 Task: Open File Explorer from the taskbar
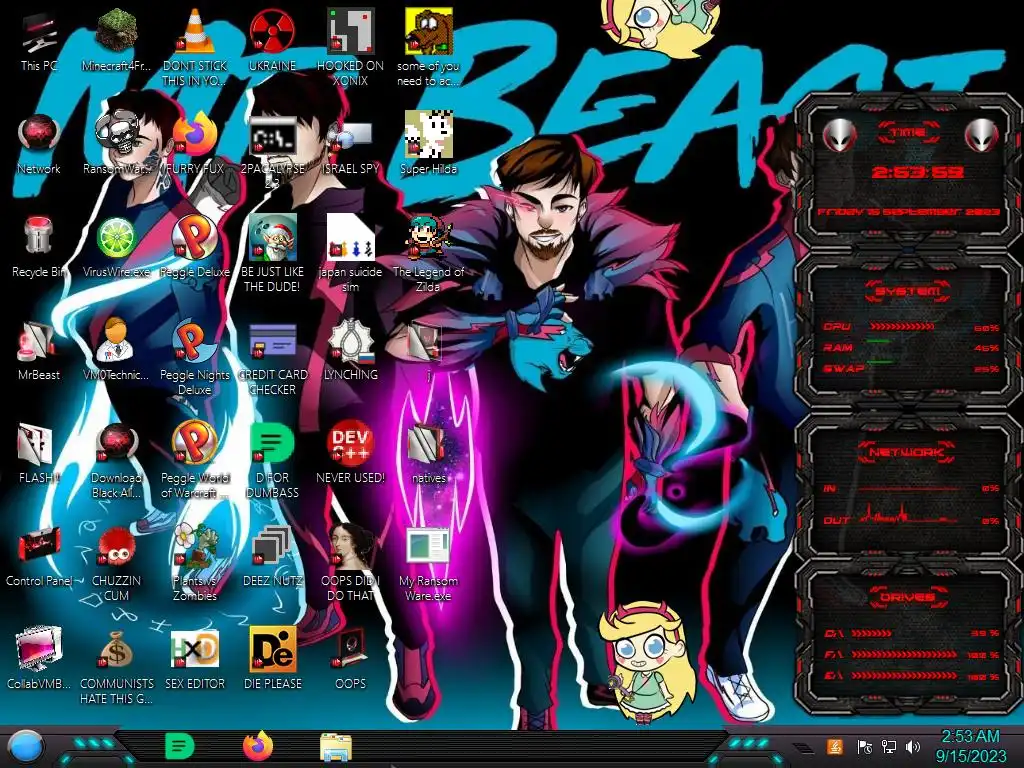point(336,747)
